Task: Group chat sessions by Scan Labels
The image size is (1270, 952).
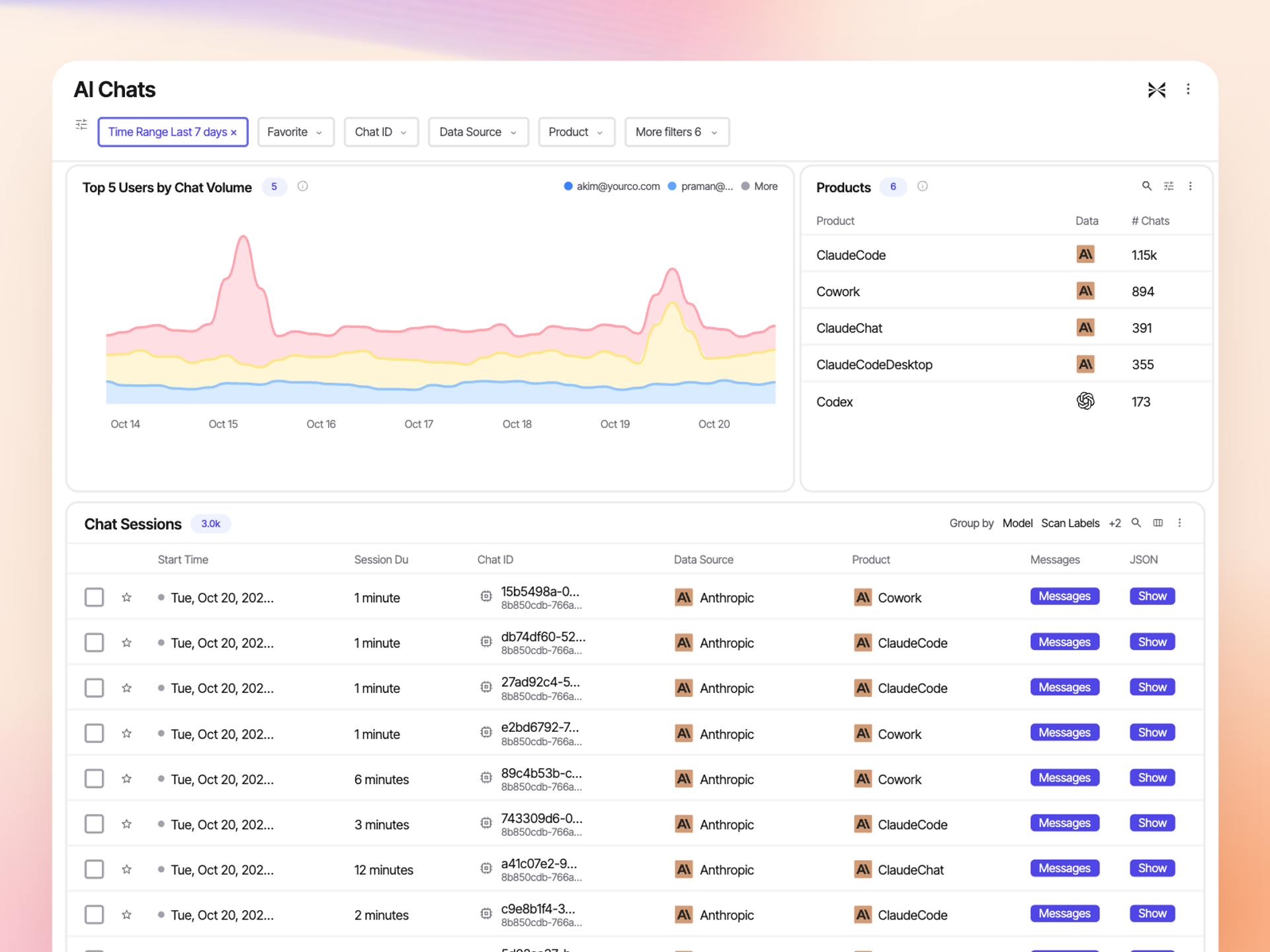Action: (x=1070, y=524)
